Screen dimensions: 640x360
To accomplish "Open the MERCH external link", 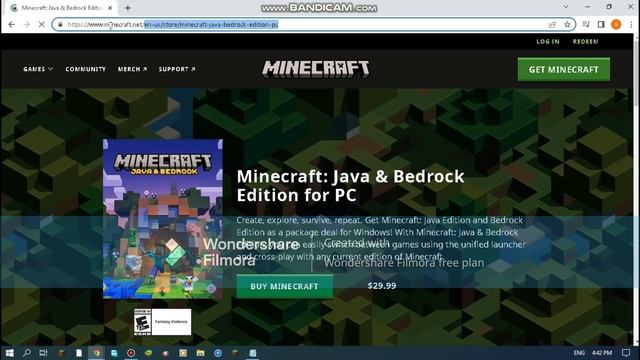I will [x=132, y=69].
